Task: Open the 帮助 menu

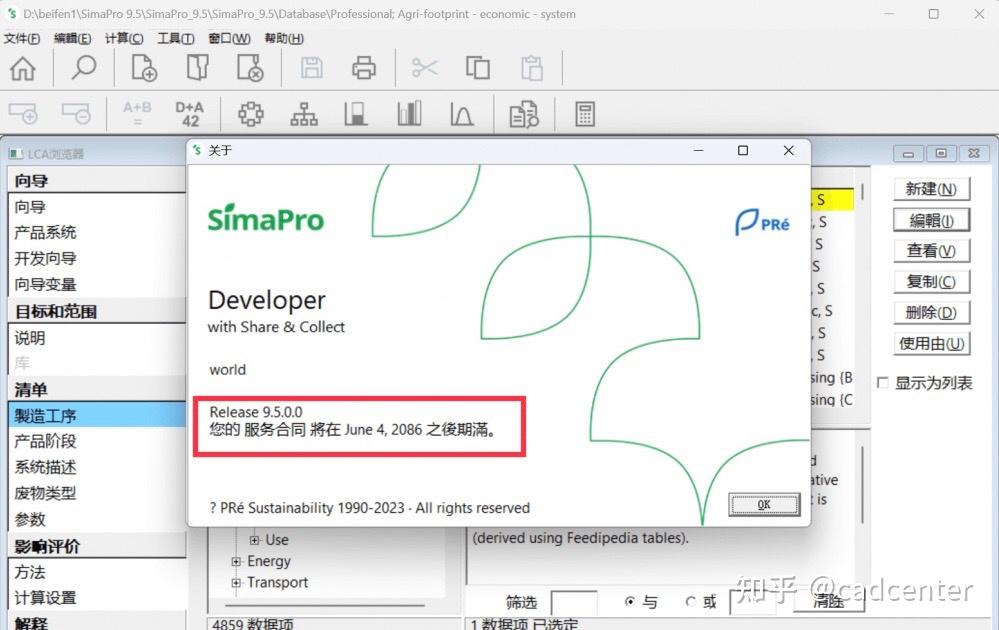Action: click(281, 38)
